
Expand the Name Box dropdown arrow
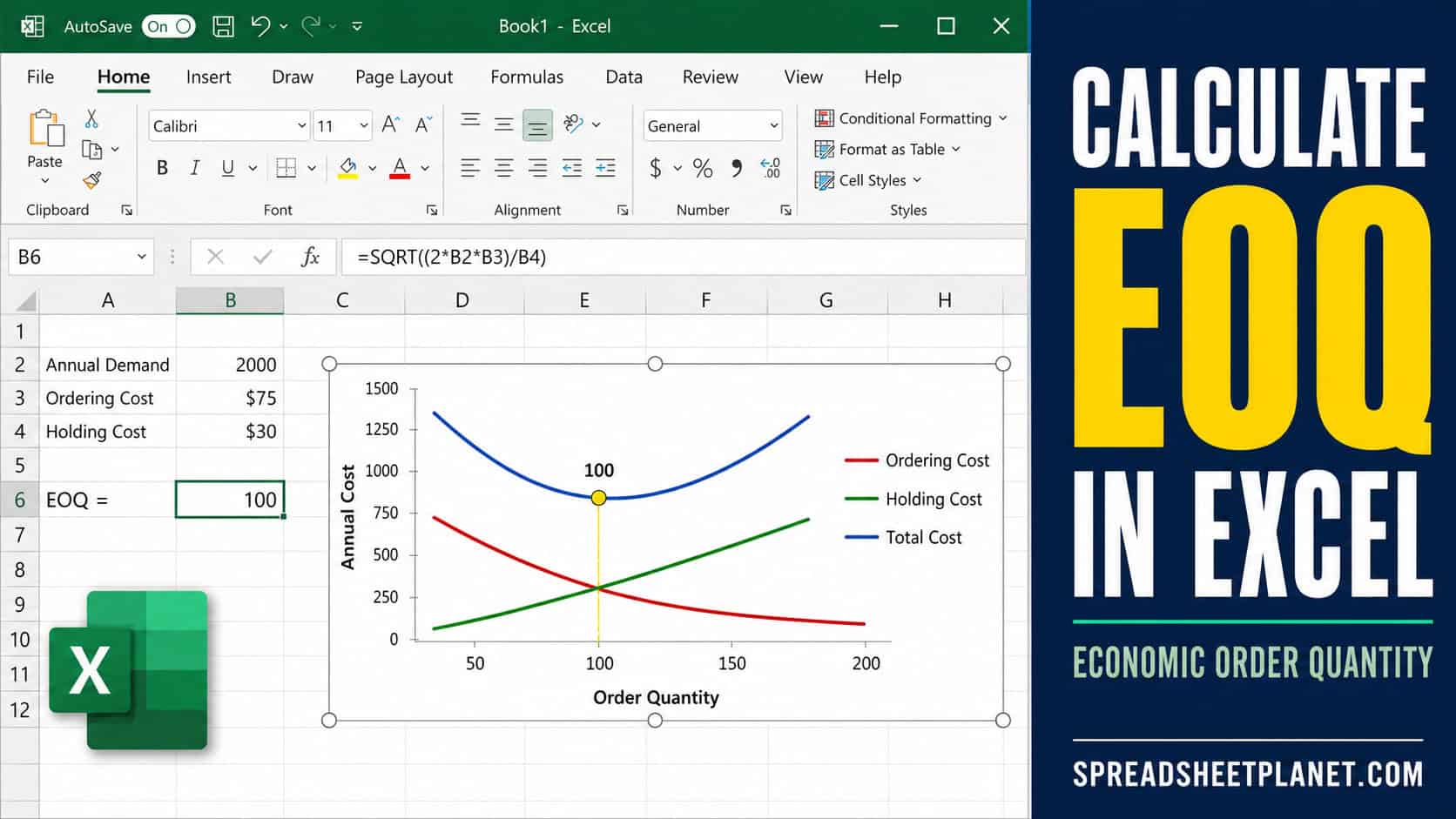141,257
